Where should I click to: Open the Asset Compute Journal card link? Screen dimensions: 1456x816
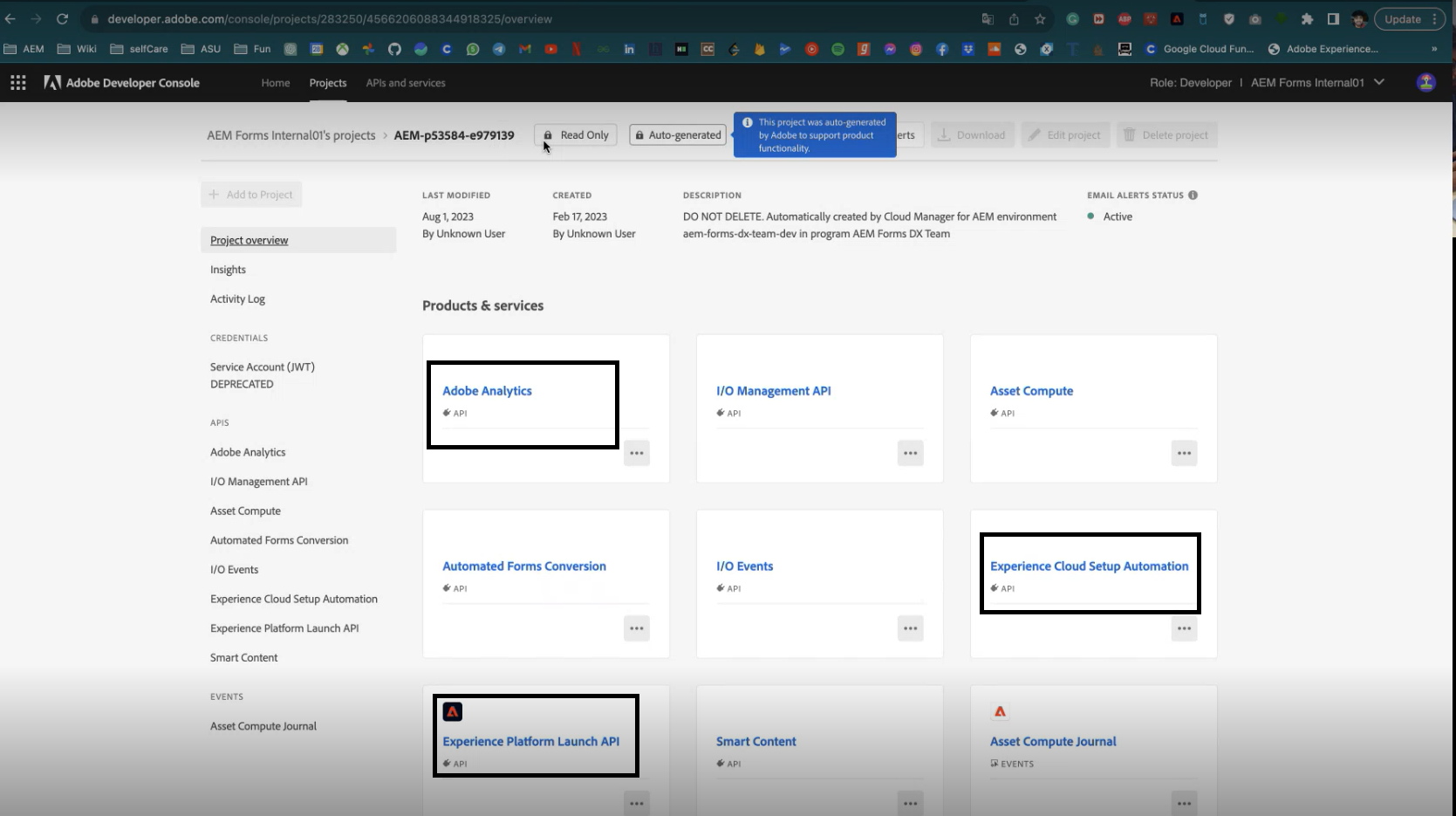click(x=1053, y=742)
